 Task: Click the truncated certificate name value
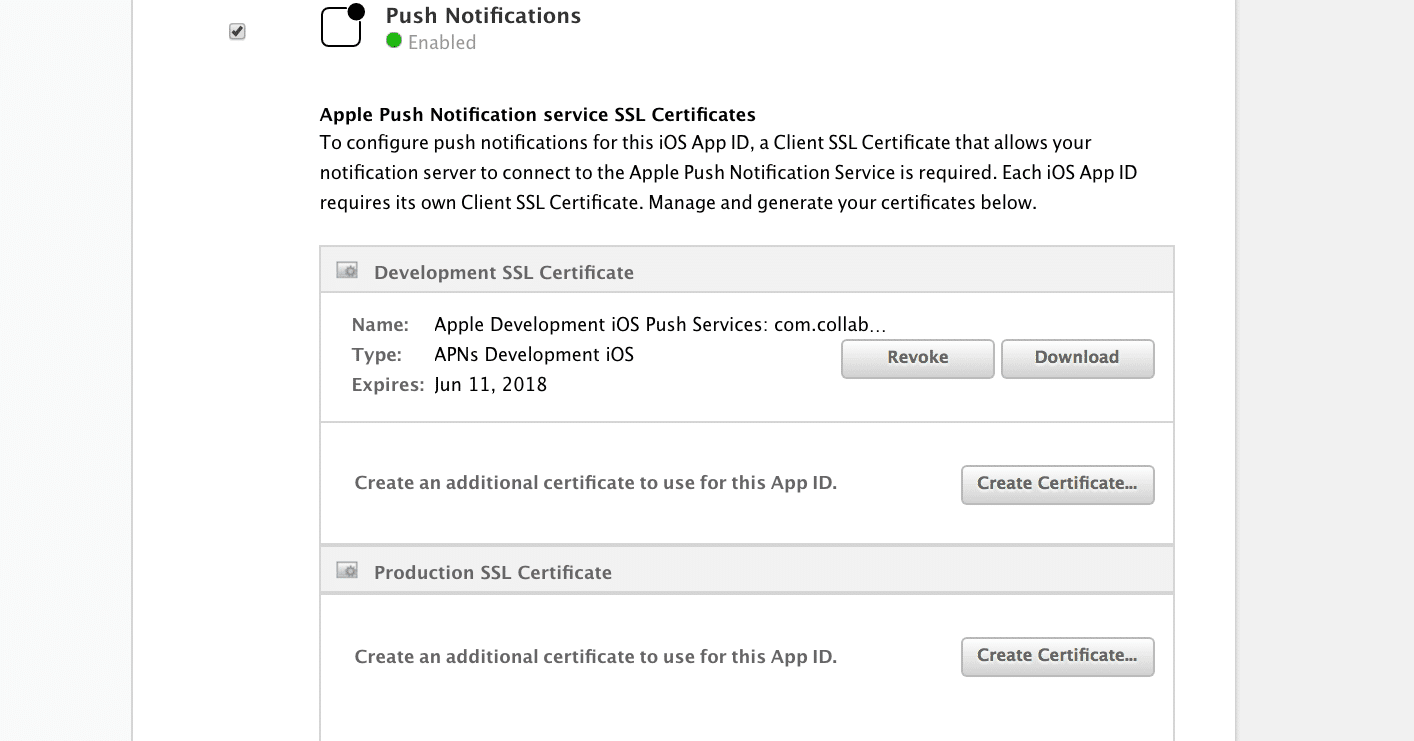[660, 325]
